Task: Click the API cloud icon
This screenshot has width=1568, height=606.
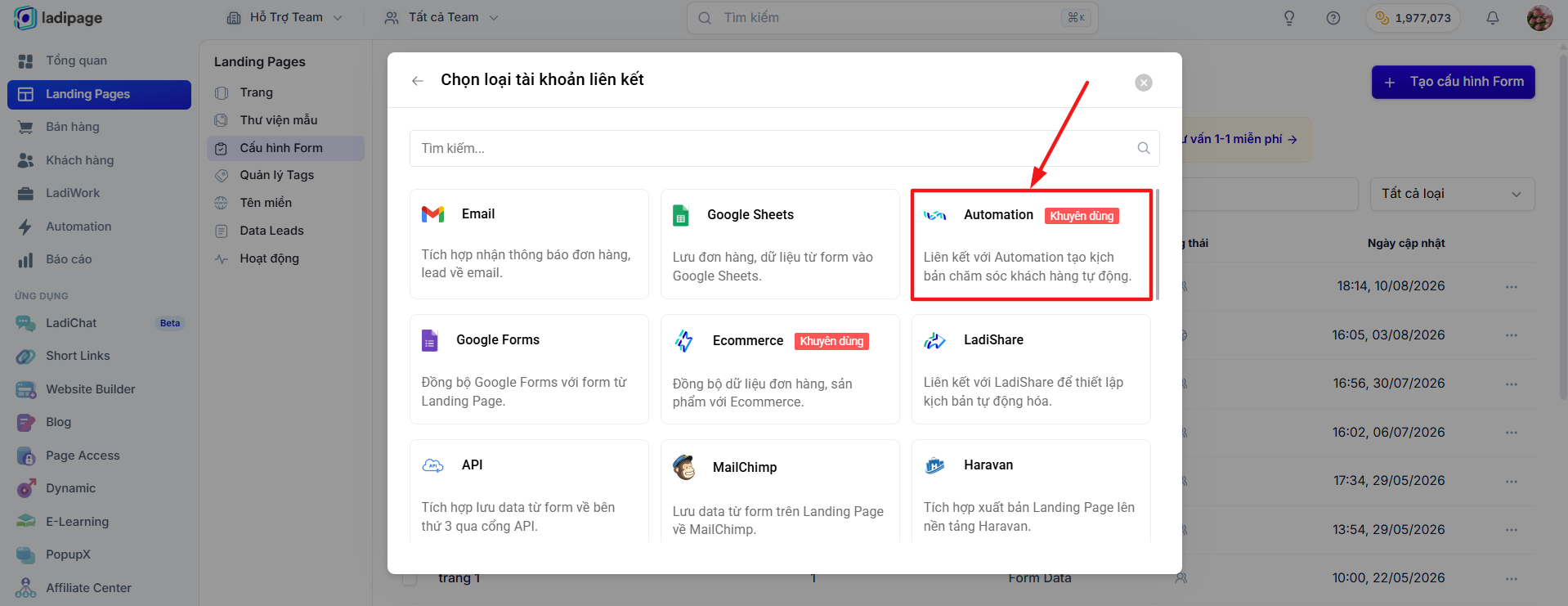Action: [x=432, y=465]
